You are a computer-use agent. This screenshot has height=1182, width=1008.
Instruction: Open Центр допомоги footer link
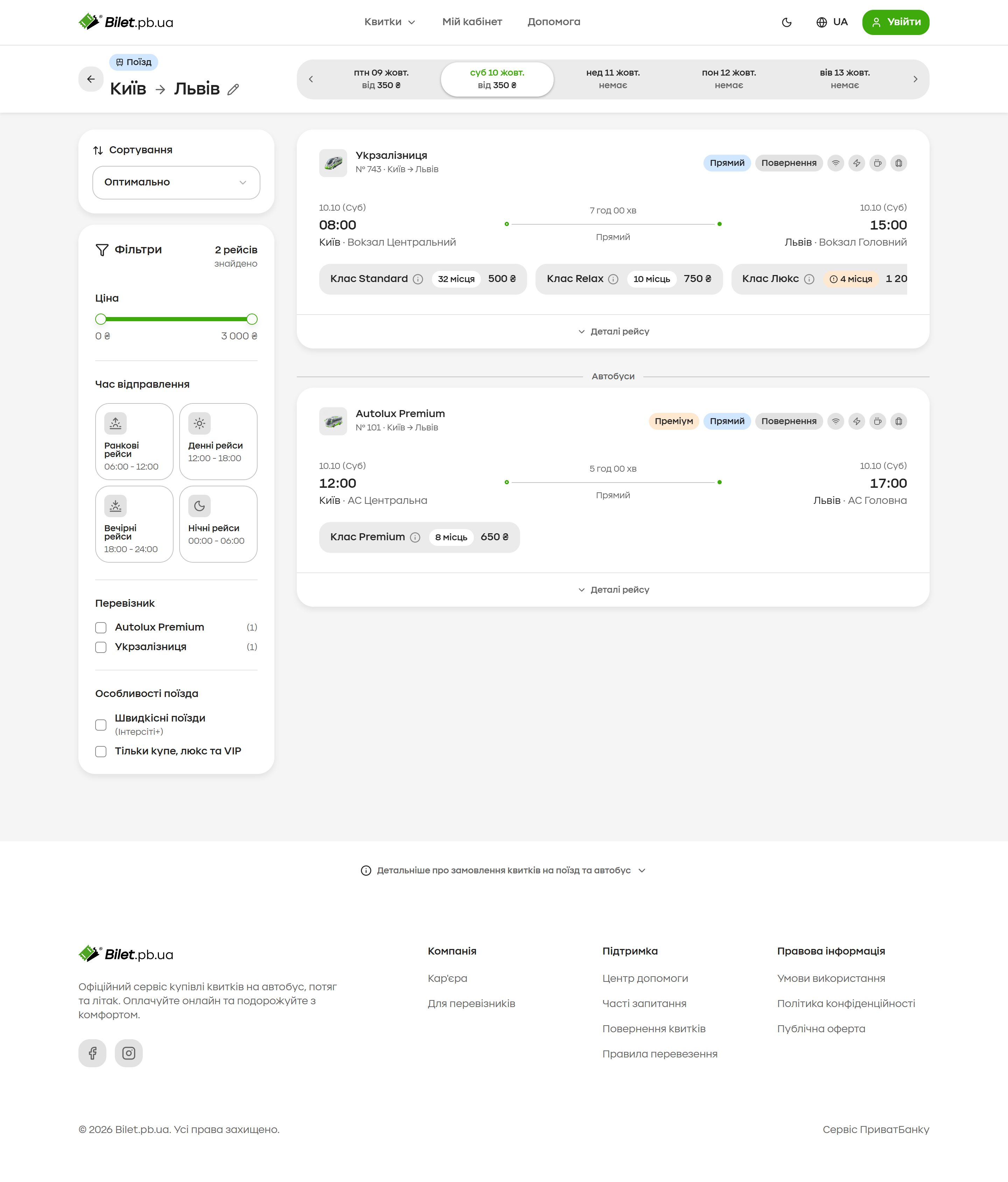point(645,978)
